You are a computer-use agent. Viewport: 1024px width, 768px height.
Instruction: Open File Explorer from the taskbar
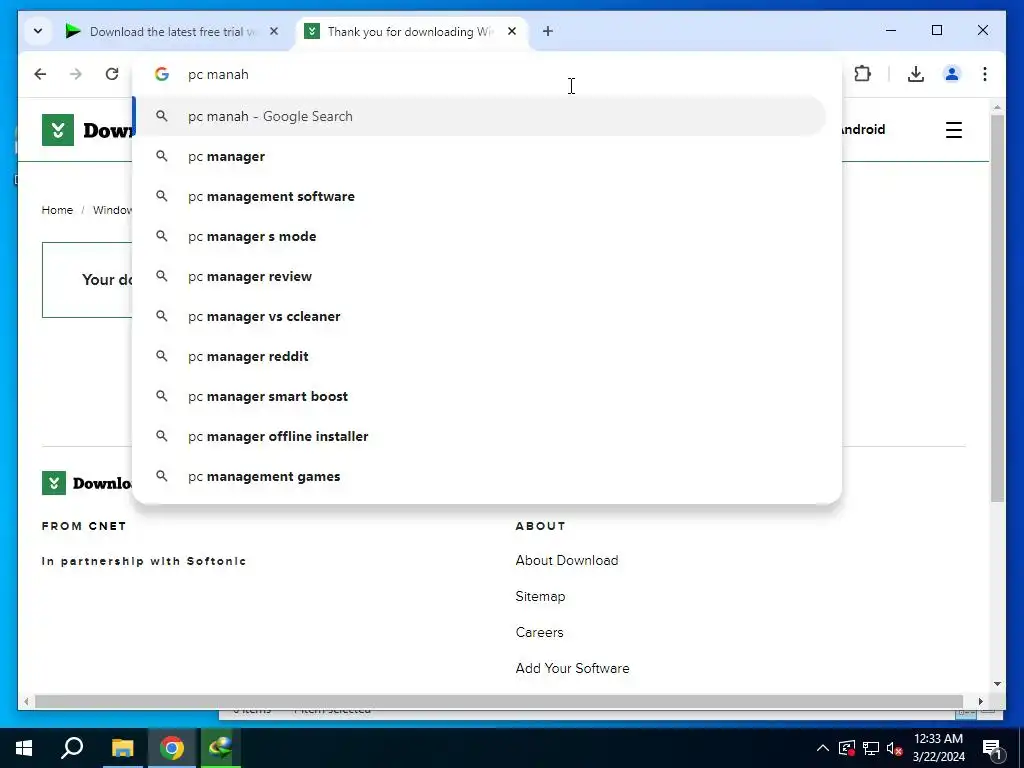(x=122, y=748)
